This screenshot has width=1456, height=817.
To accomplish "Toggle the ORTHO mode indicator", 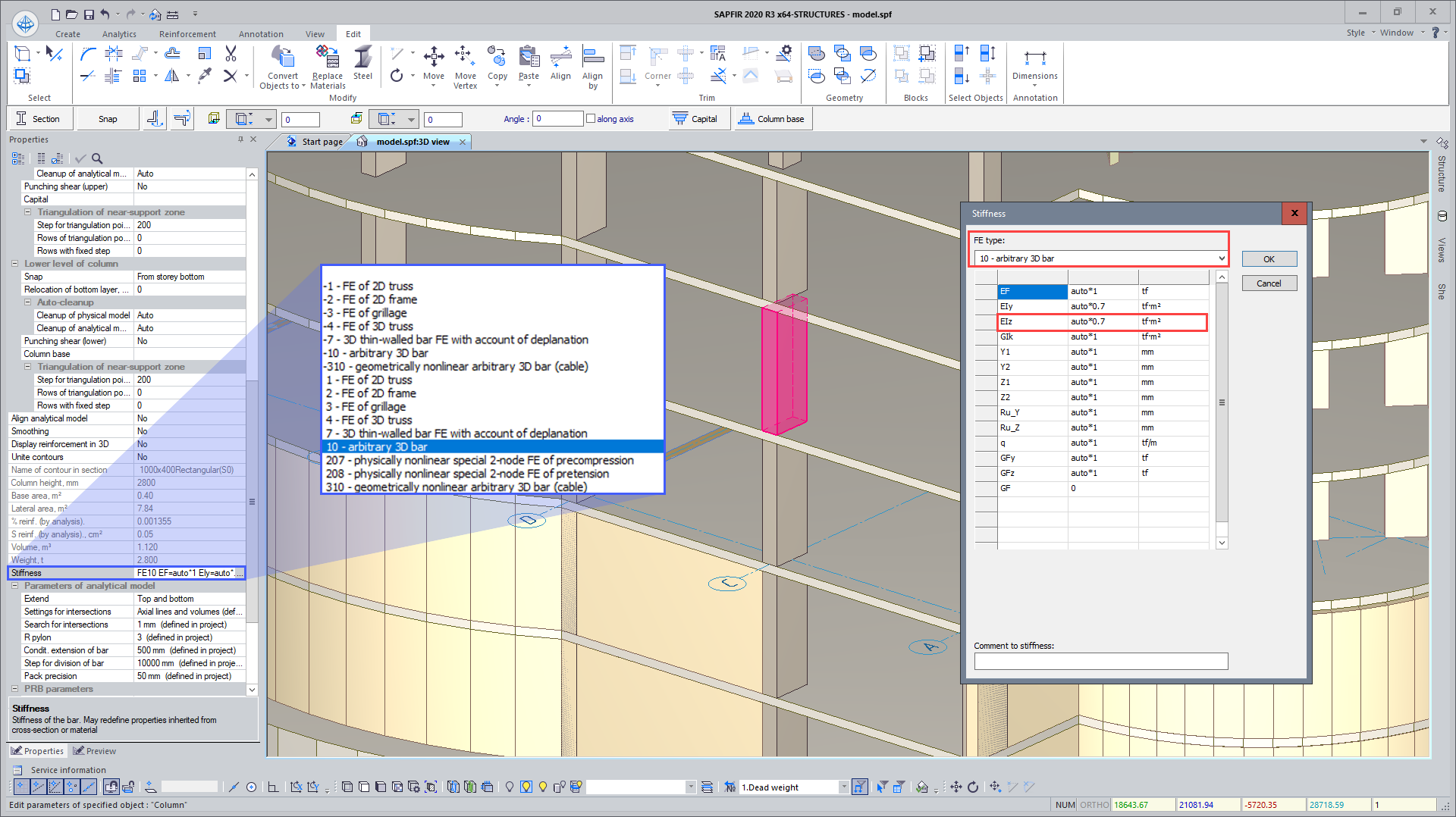I will pos(1094,805).
